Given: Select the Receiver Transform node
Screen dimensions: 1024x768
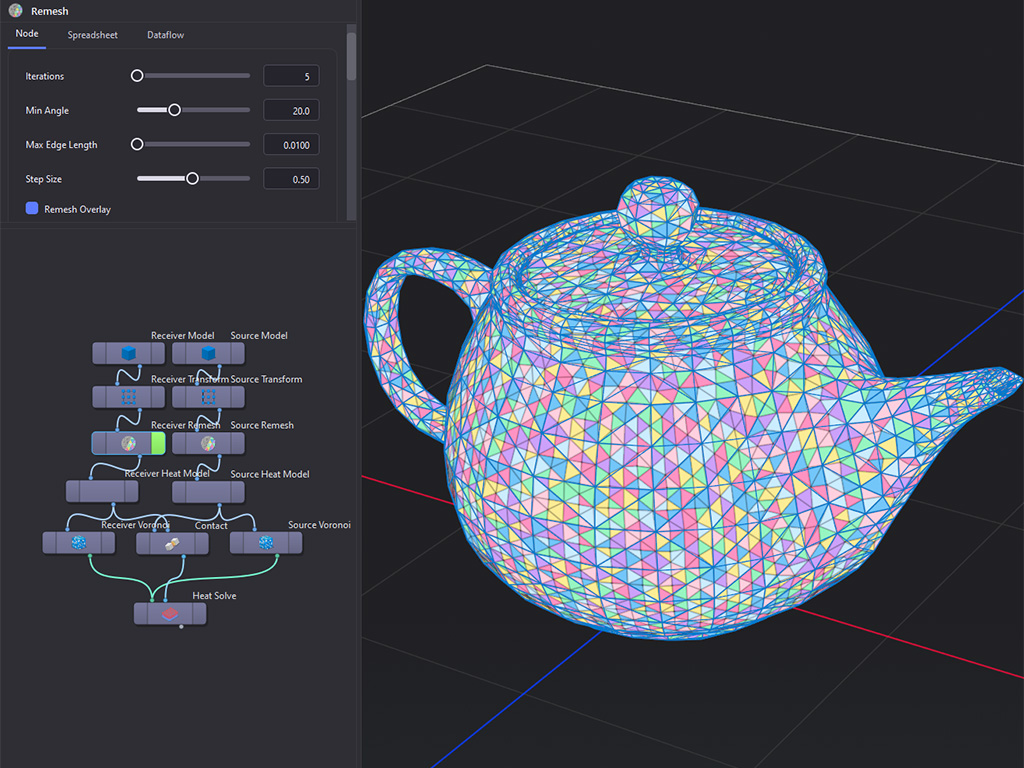Looking at the screenshot, I should pos(129,396).
